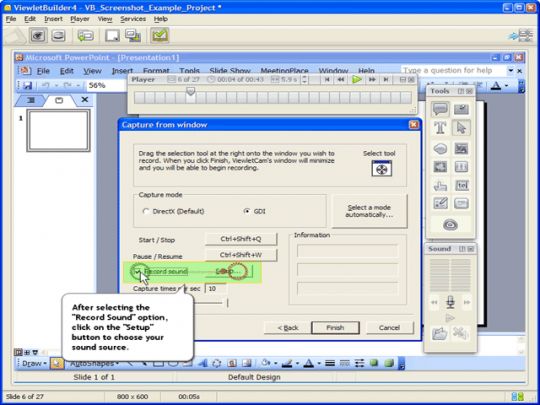Click 'Select a mode automatically...' button
This screenshot has width=540, height=405.
(x=369, y=211)
